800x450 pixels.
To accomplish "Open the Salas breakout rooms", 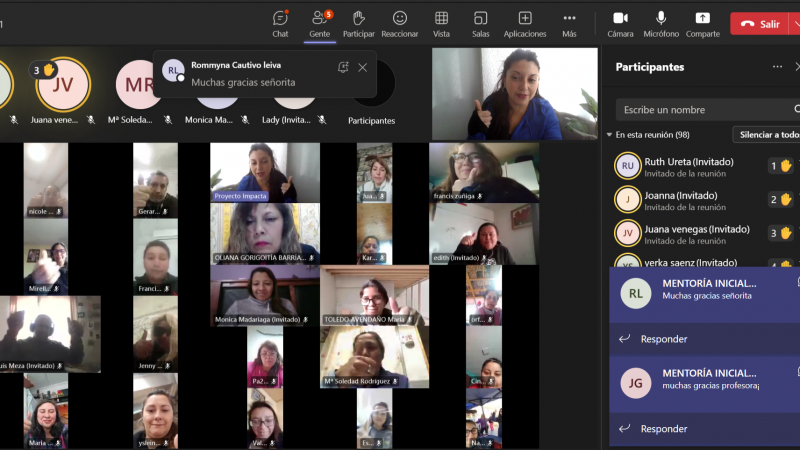I will pos(480,23).
